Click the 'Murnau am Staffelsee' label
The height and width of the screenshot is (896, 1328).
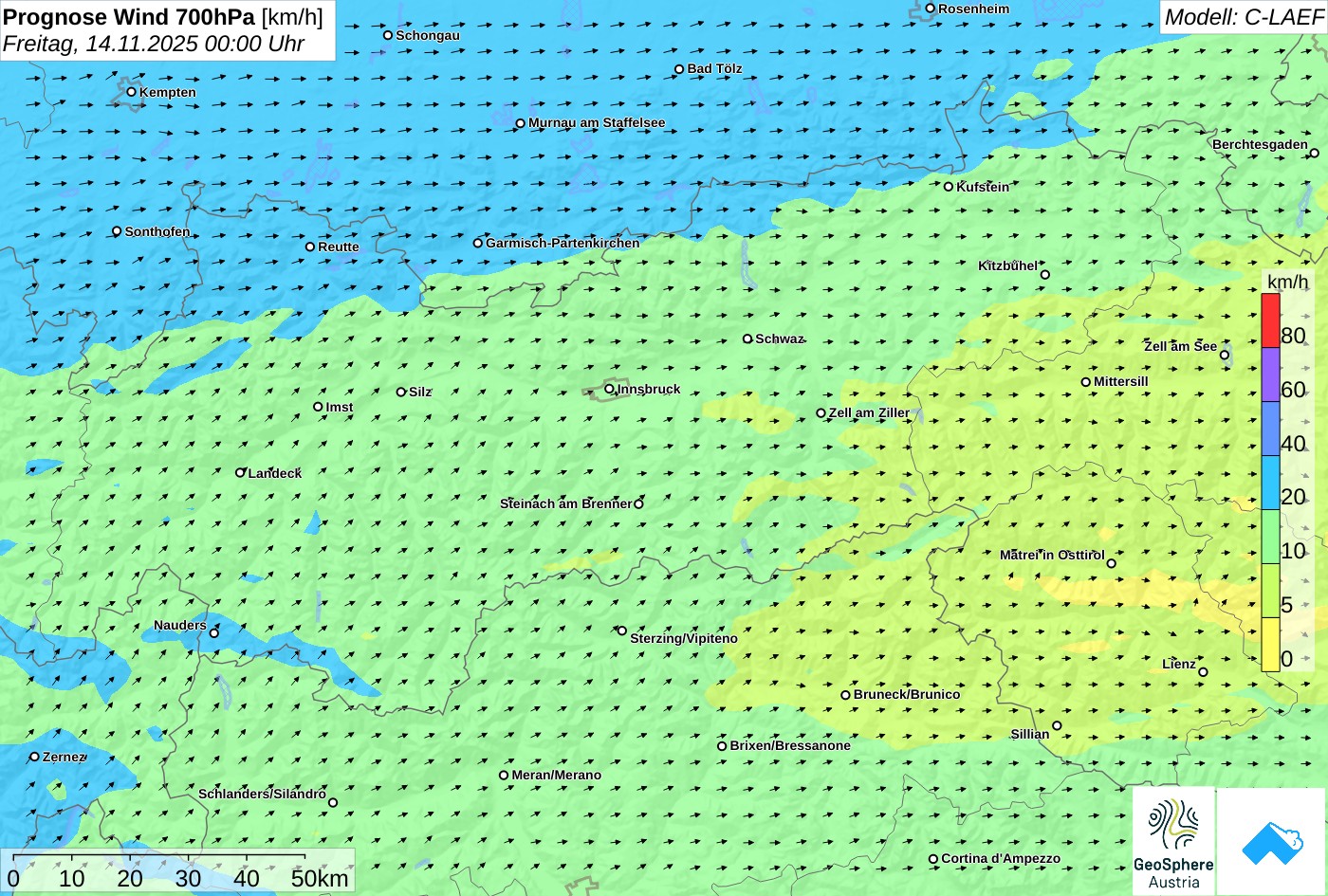point(597,122)
